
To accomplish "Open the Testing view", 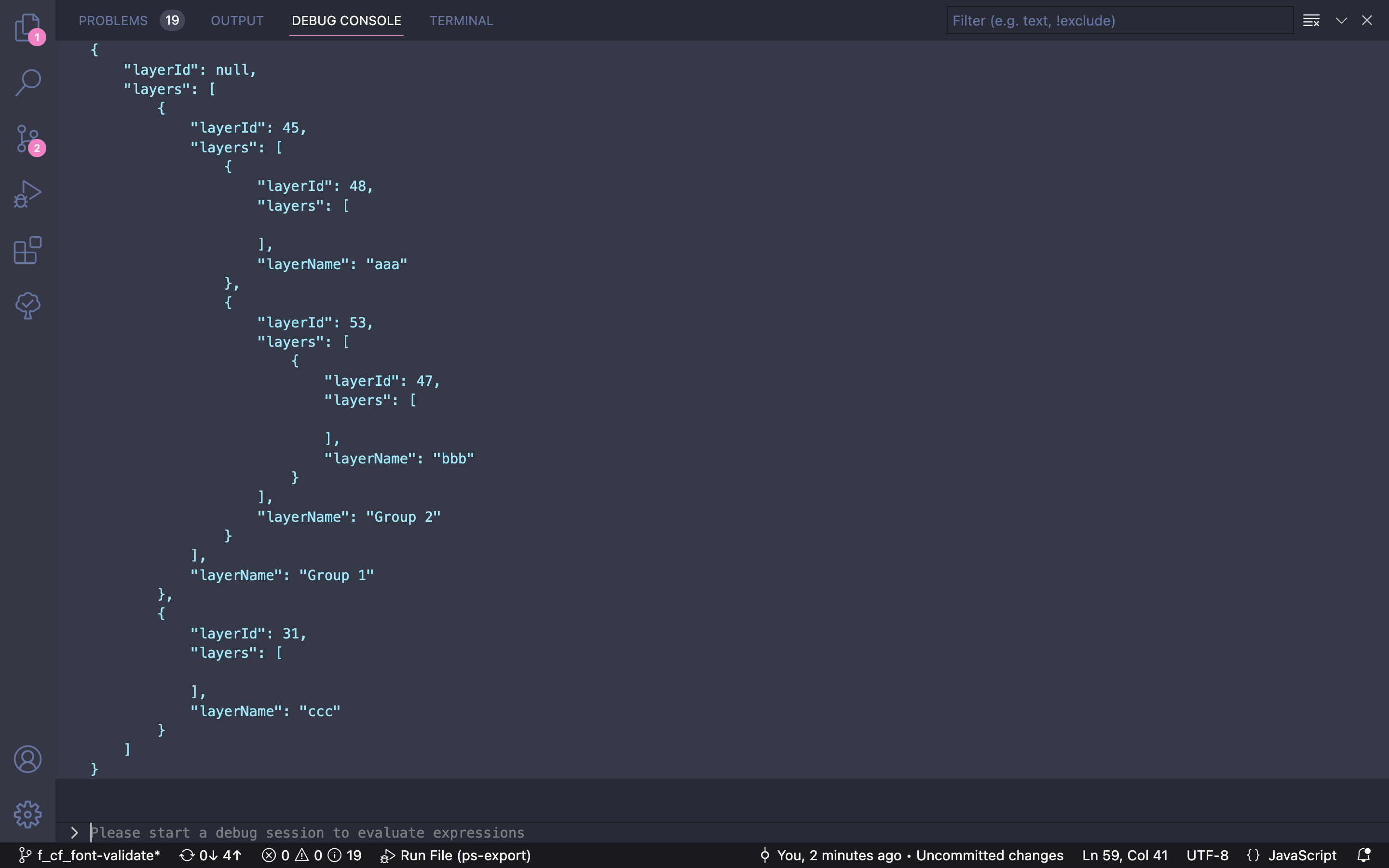I will (x=27, y=305).
